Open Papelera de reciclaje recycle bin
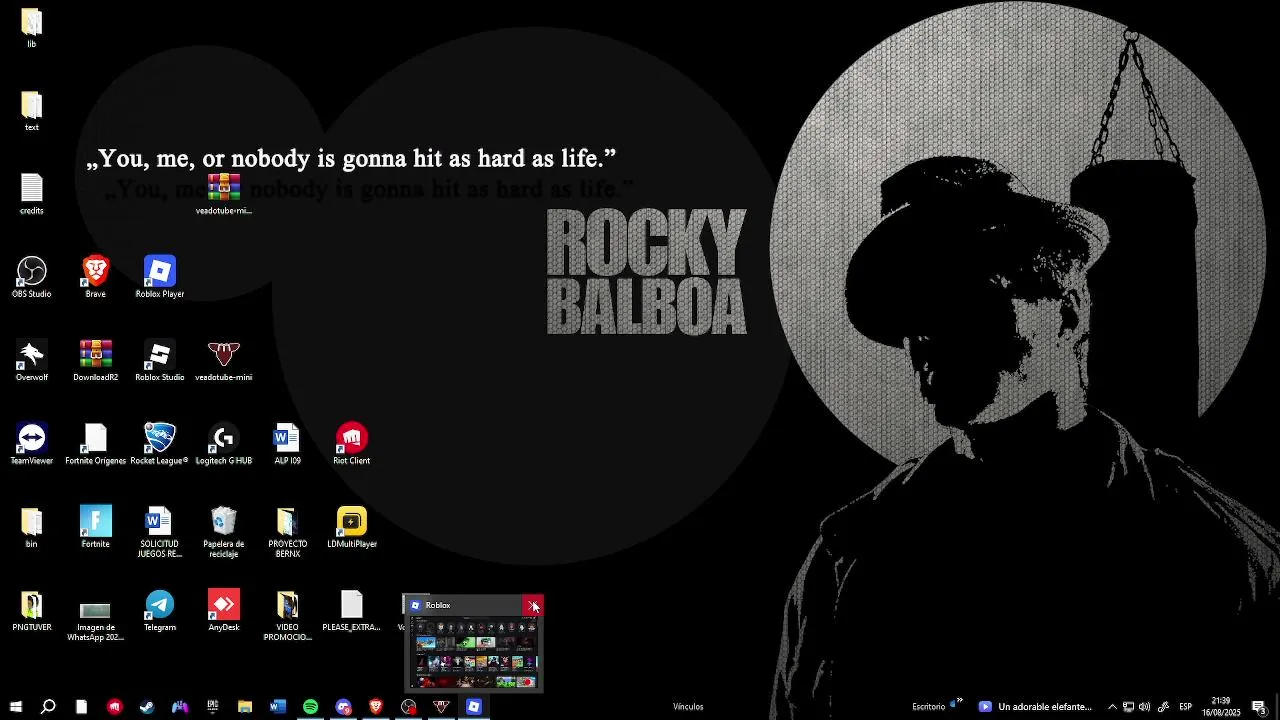The height and width of the screenshot is (720, 1280). (x=223, y=532)
